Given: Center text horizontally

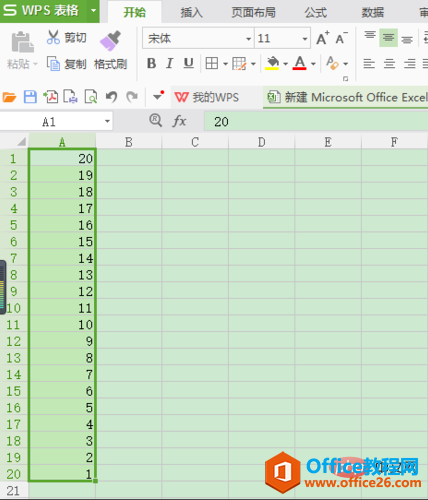Looking at the screenshot, I should 389,63.
